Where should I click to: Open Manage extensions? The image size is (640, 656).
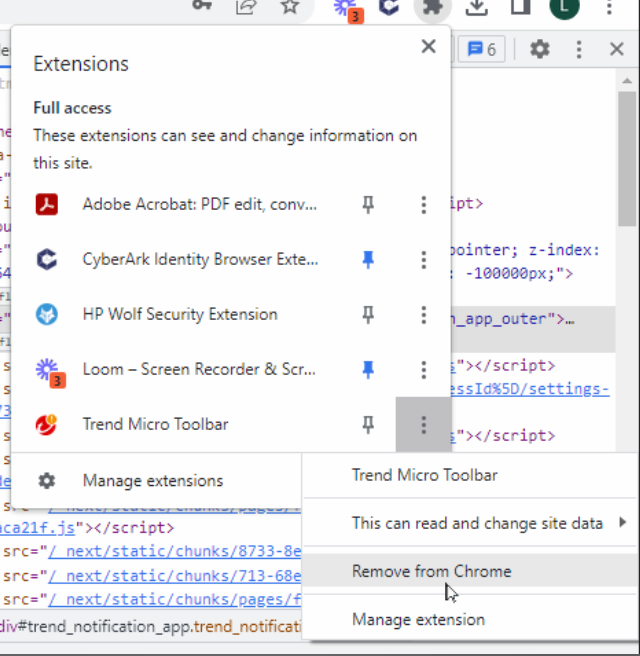pos(153,481)
